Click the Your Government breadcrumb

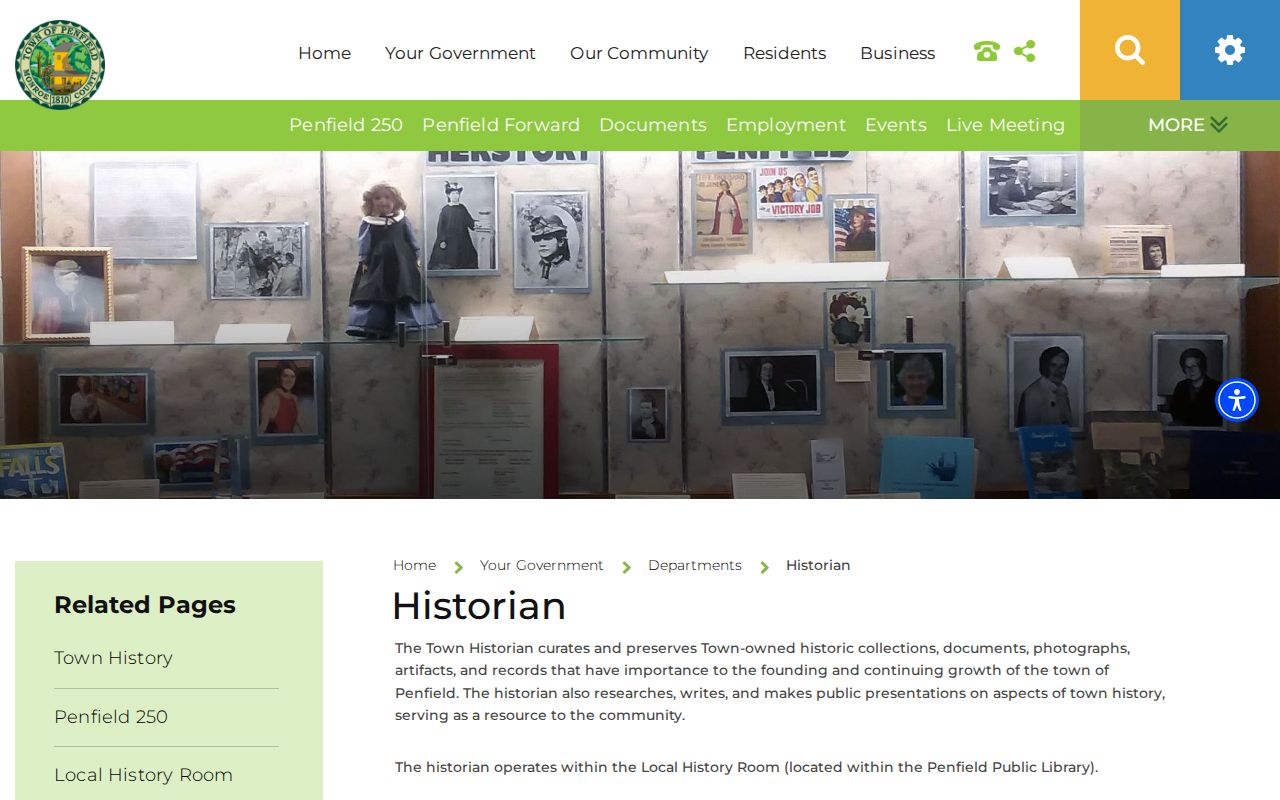(542, 565)
